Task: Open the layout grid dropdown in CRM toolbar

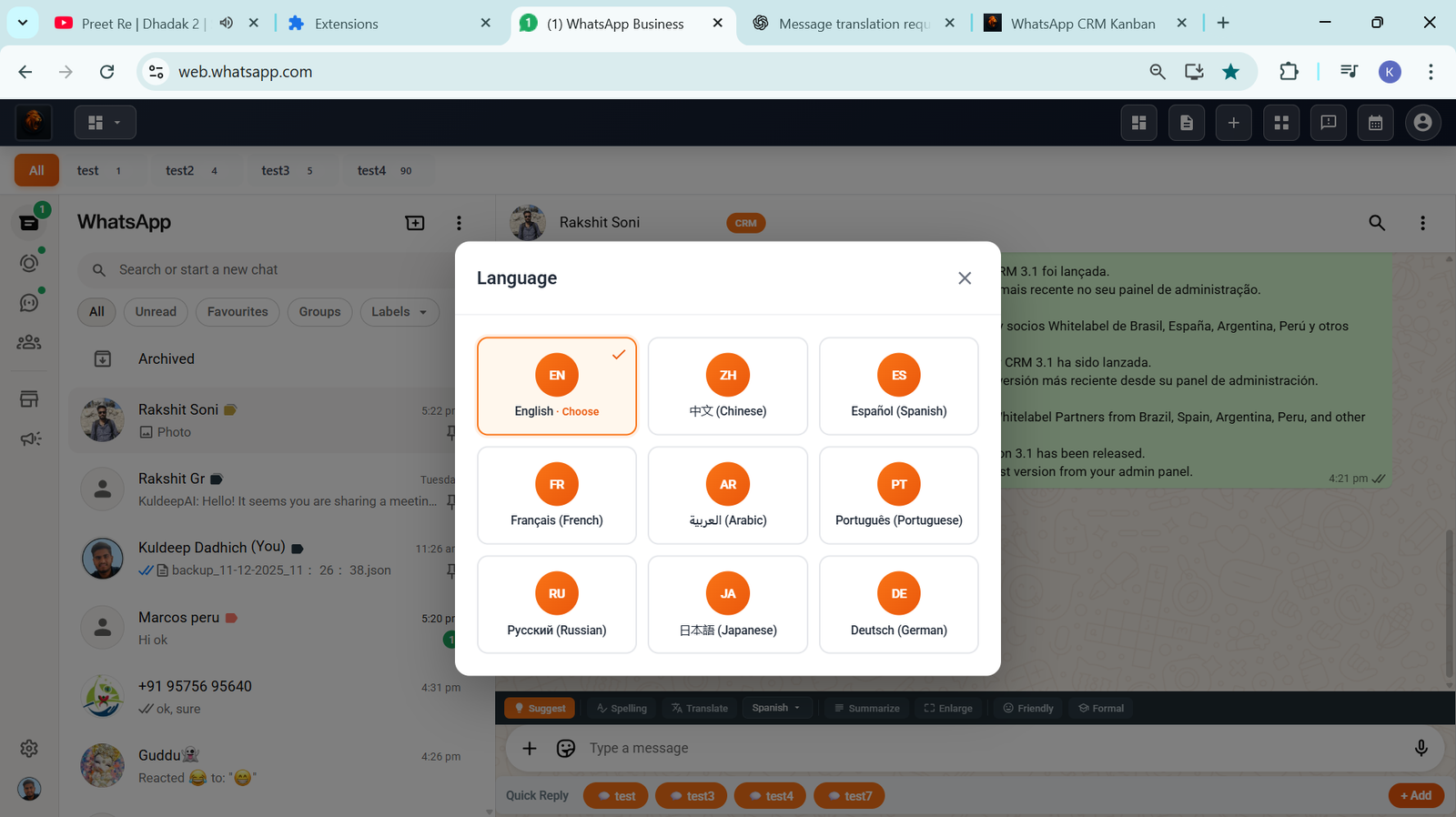Action: tap(105, 123)
